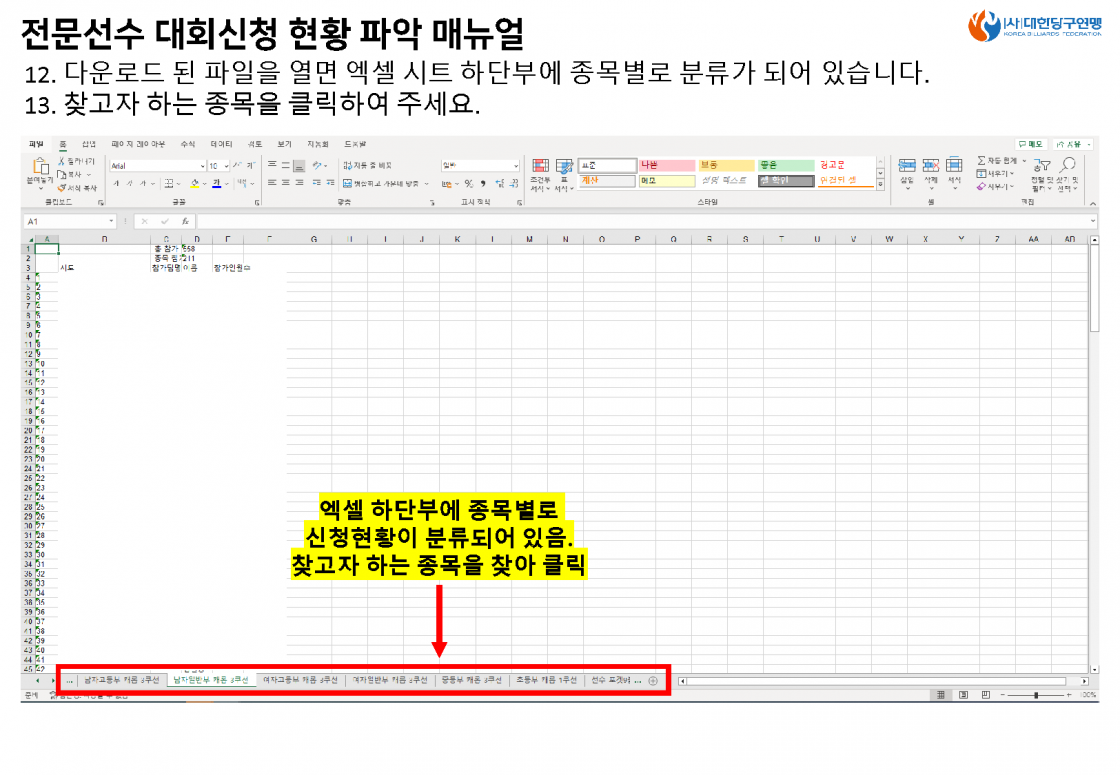Toggle bottom align button in alignment group
1120x775 pixels.
coord(299,165)
